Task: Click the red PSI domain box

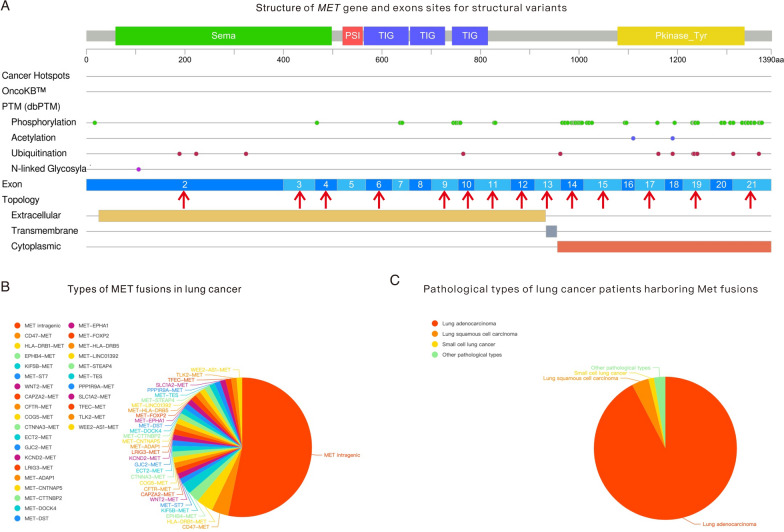Action: [352, 36]
